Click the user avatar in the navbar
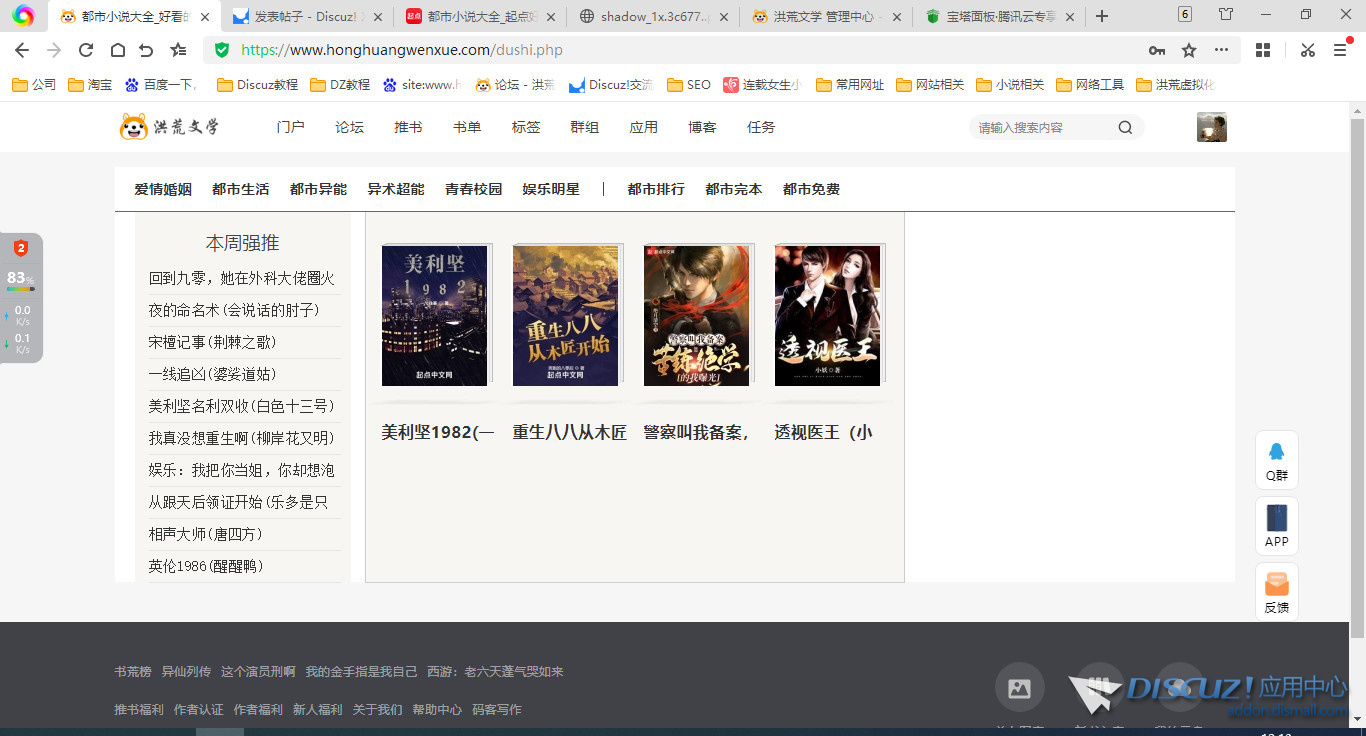This screenshot has height=736, width=1366. pyautogui.click(x=1211, y=127)
